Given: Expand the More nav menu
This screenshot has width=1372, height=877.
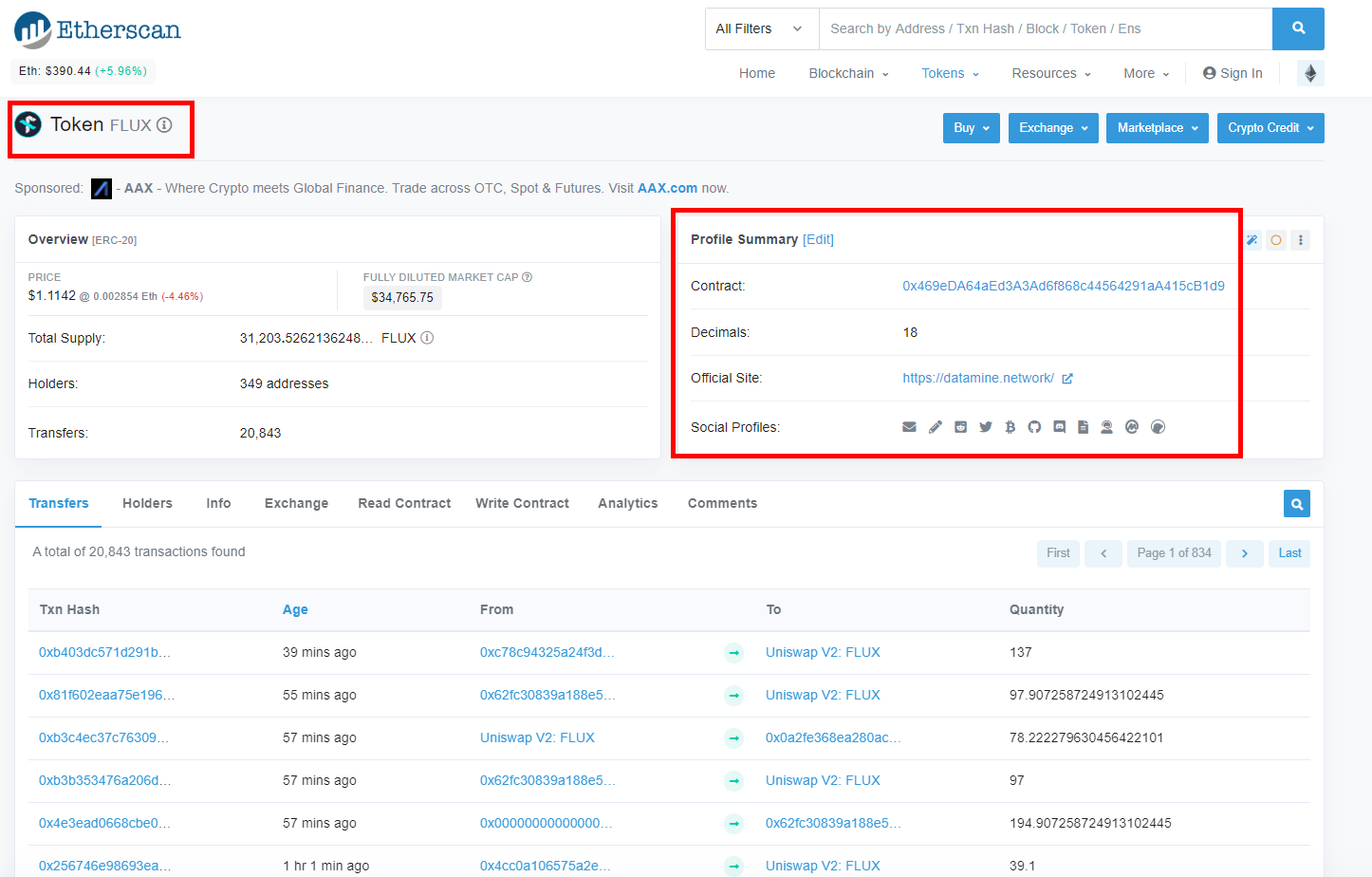Looking at the screenshot, I should [1146, 73].
